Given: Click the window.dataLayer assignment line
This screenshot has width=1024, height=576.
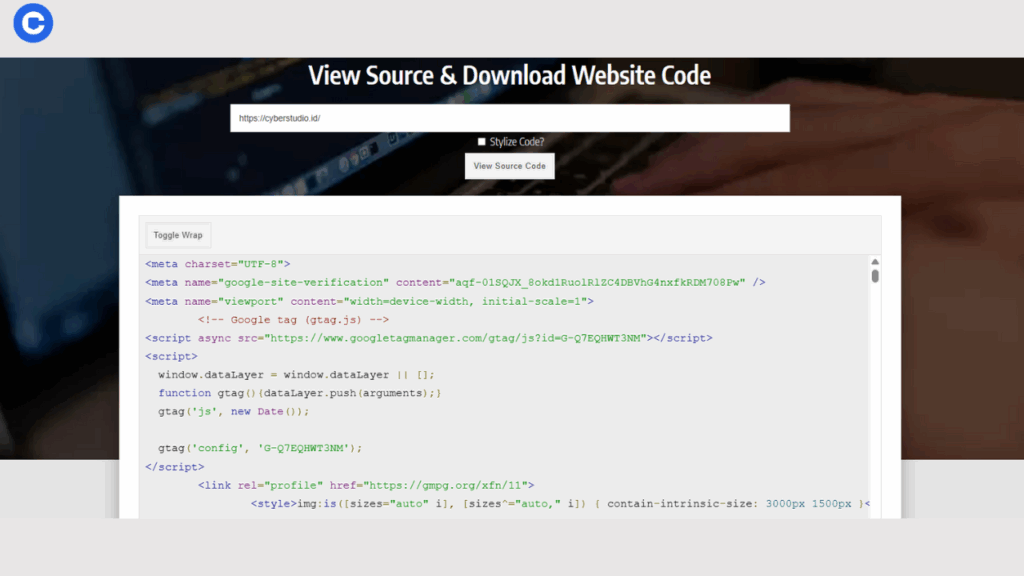Looking at the screenshot, I should [x=296, y=375].
